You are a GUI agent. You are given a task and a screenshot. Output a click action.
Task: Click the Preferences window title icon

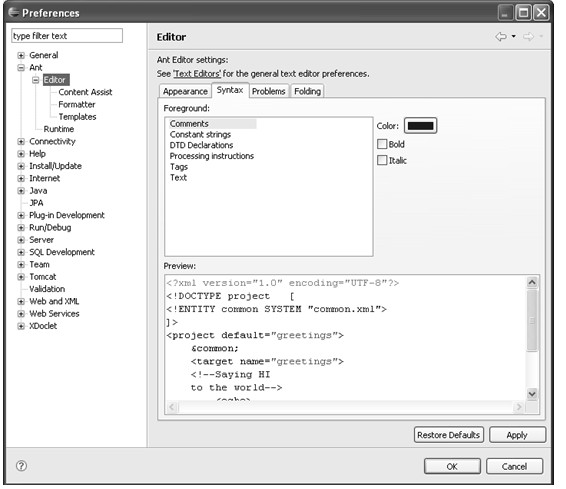click(x=13, y=13)
